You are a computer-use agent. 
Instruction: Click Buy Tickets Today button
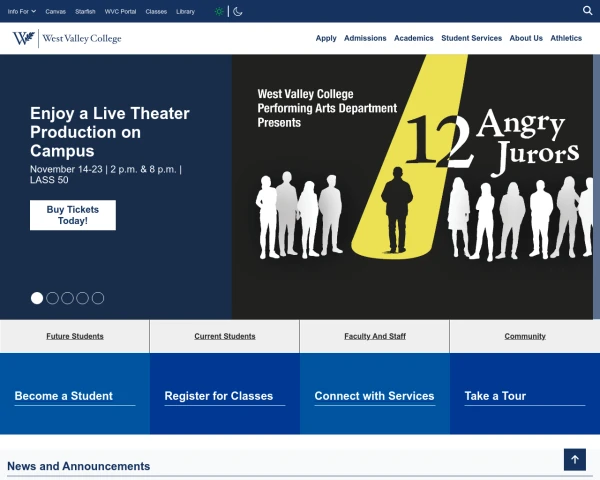click(73, 215)
